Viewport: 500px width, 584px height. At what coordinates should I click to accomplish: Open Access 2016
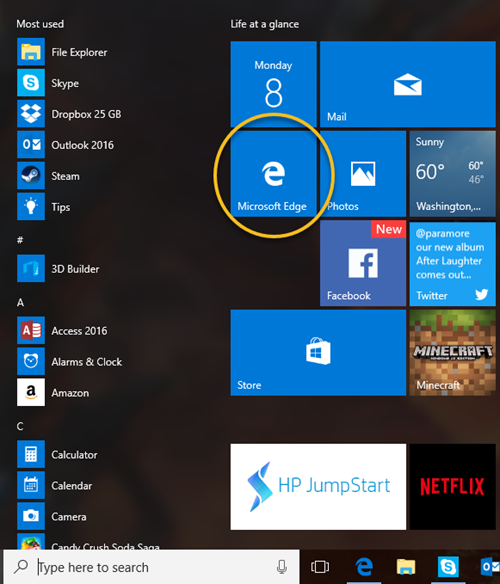(x=62, y=330)
